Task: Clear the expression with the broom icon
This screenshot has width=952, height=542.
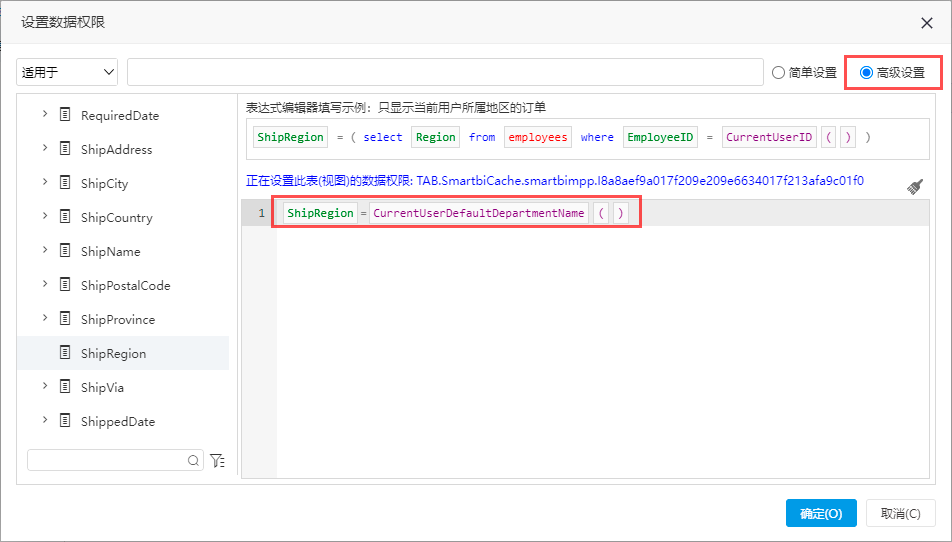Action: tap(915, 187)
